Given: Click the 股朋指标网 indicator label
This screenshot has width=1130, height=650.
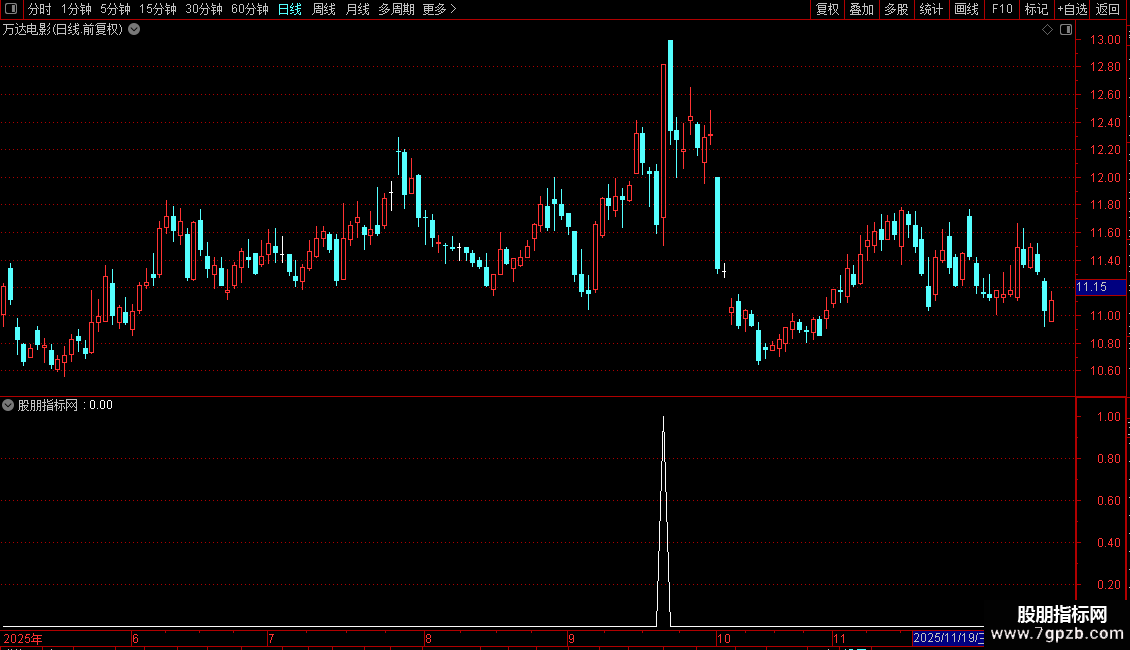Looking at the screenshot, I should 48,405.
